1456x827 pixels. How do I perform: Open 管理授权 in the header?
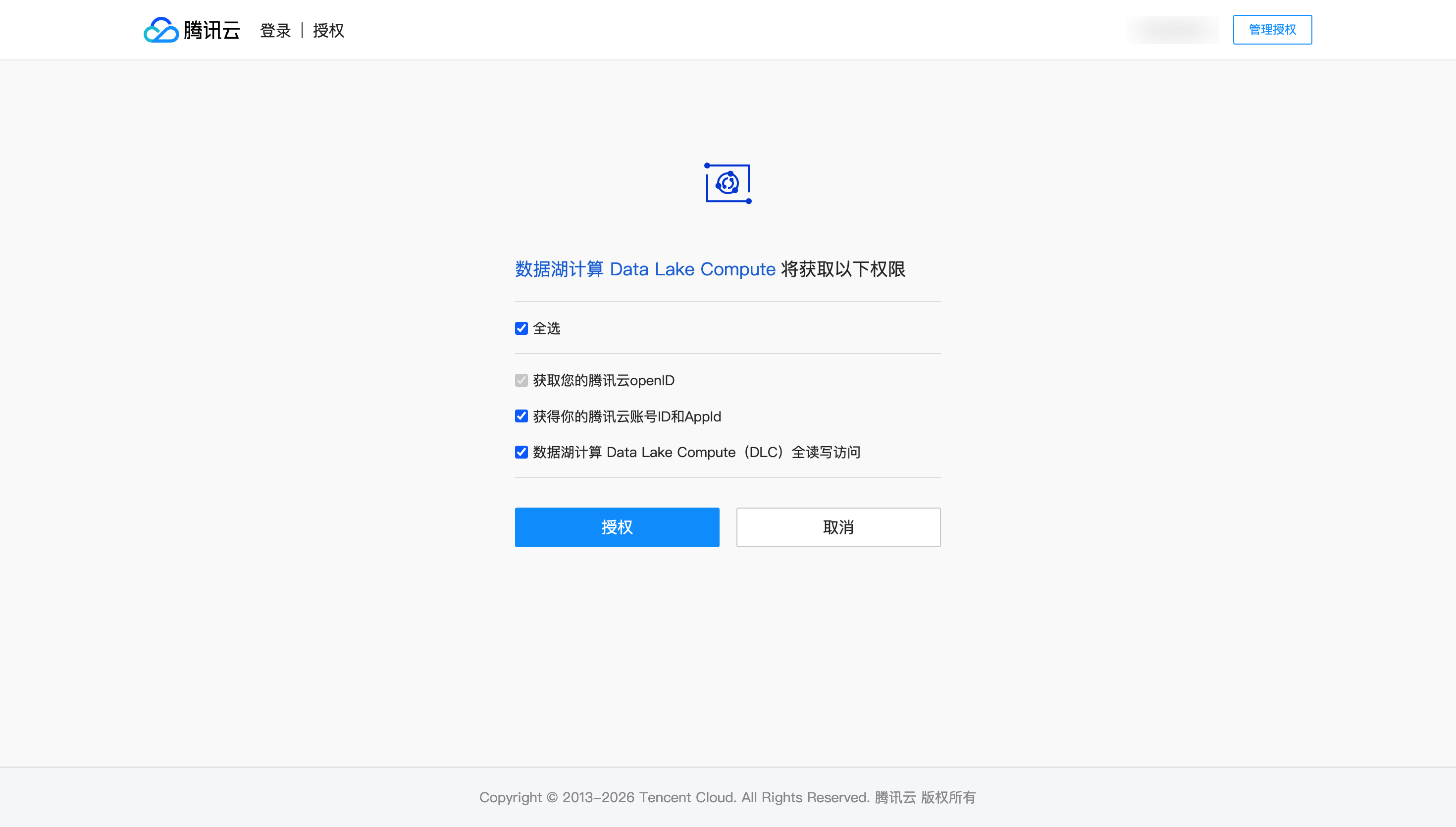point(1273,30)
